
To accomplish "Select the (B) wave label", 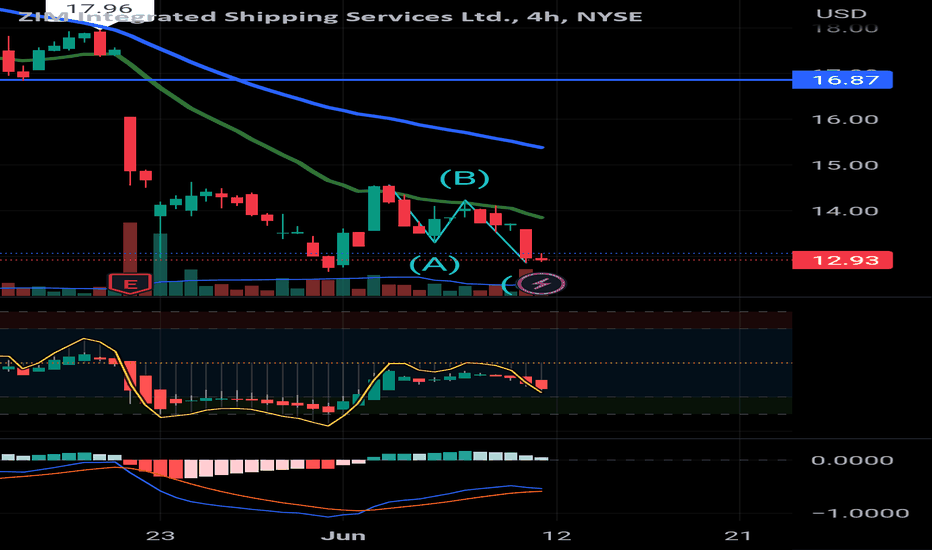I will point(464,178).
